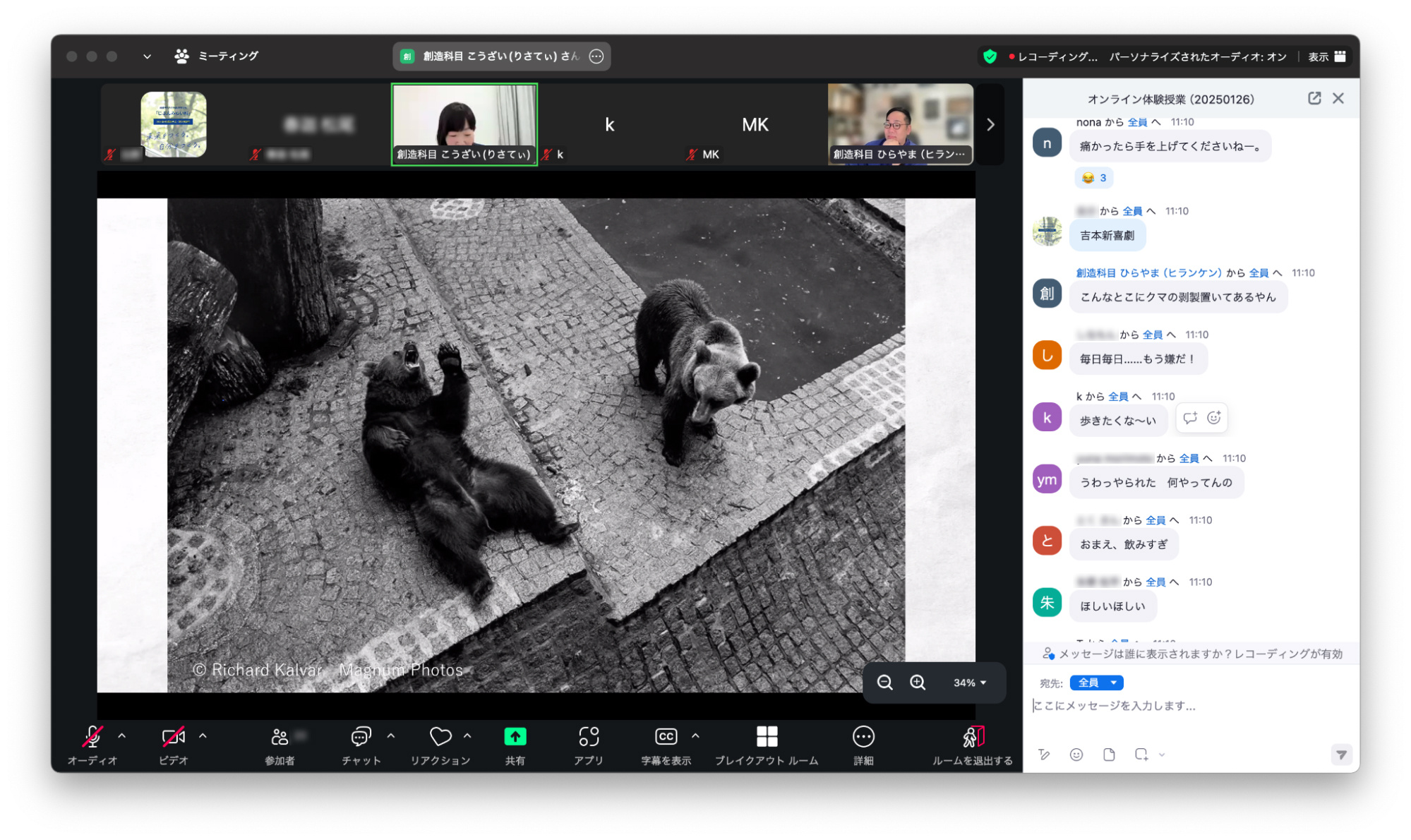The image size is (1411, 840).
Task: Close the chat panel
Action: pyautogui.click(x=1338, y=98)
